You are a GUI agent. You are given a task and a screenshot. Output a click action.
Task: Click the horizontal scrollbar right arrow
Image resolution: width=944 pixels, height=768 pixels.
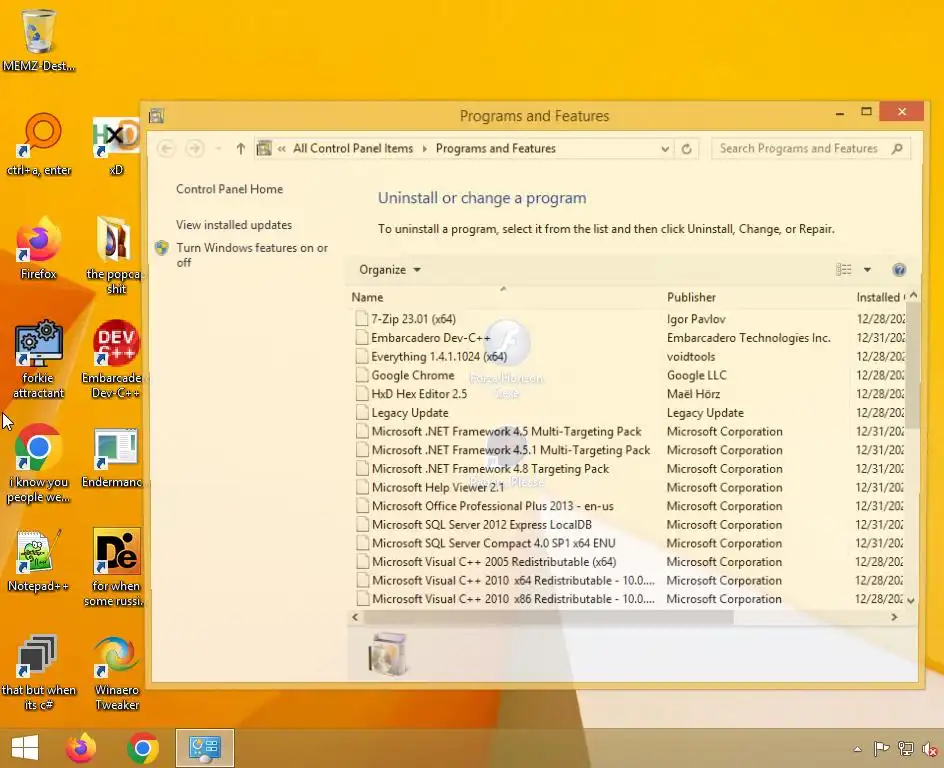click(x=894, y=617)
